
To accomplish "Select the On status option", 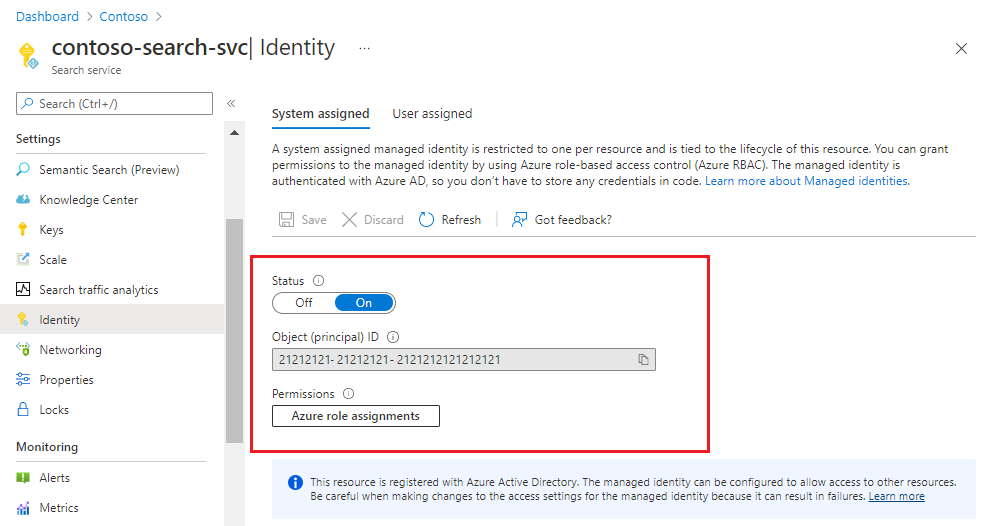I will (x=364, y=303).
